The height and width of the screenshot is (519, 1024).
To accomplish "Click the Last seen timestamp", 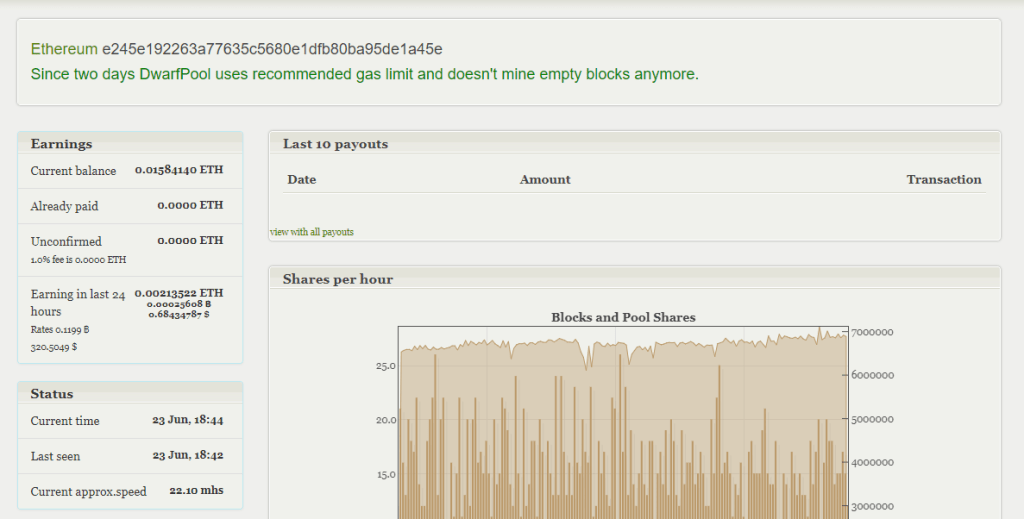I will click(187, 456).
